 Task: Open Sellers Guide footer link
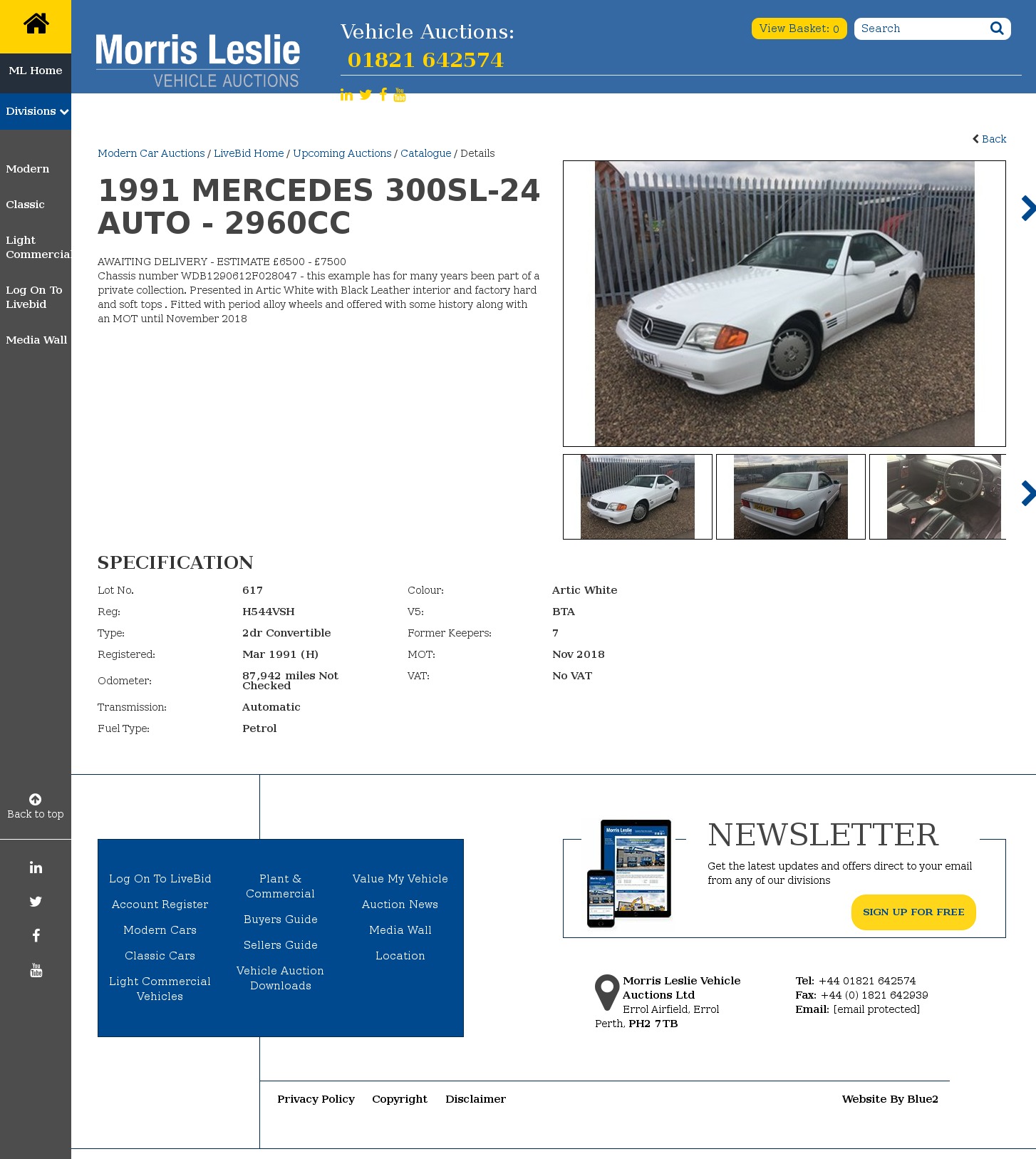pos(280,945)
